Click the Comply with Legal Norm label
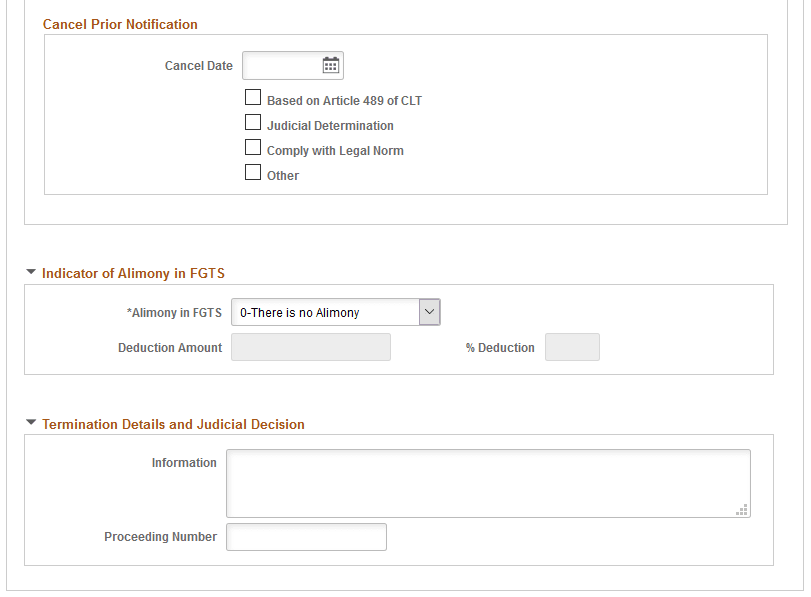The height and width of the screenshot is (597, 811). click(335, 151)
